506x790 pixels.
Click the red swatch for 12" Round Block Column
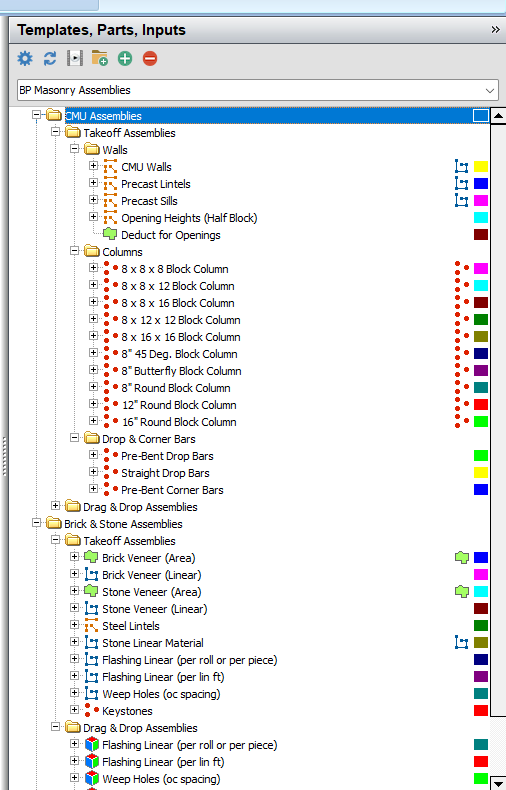pyautogui.click(x=481, y=404)
